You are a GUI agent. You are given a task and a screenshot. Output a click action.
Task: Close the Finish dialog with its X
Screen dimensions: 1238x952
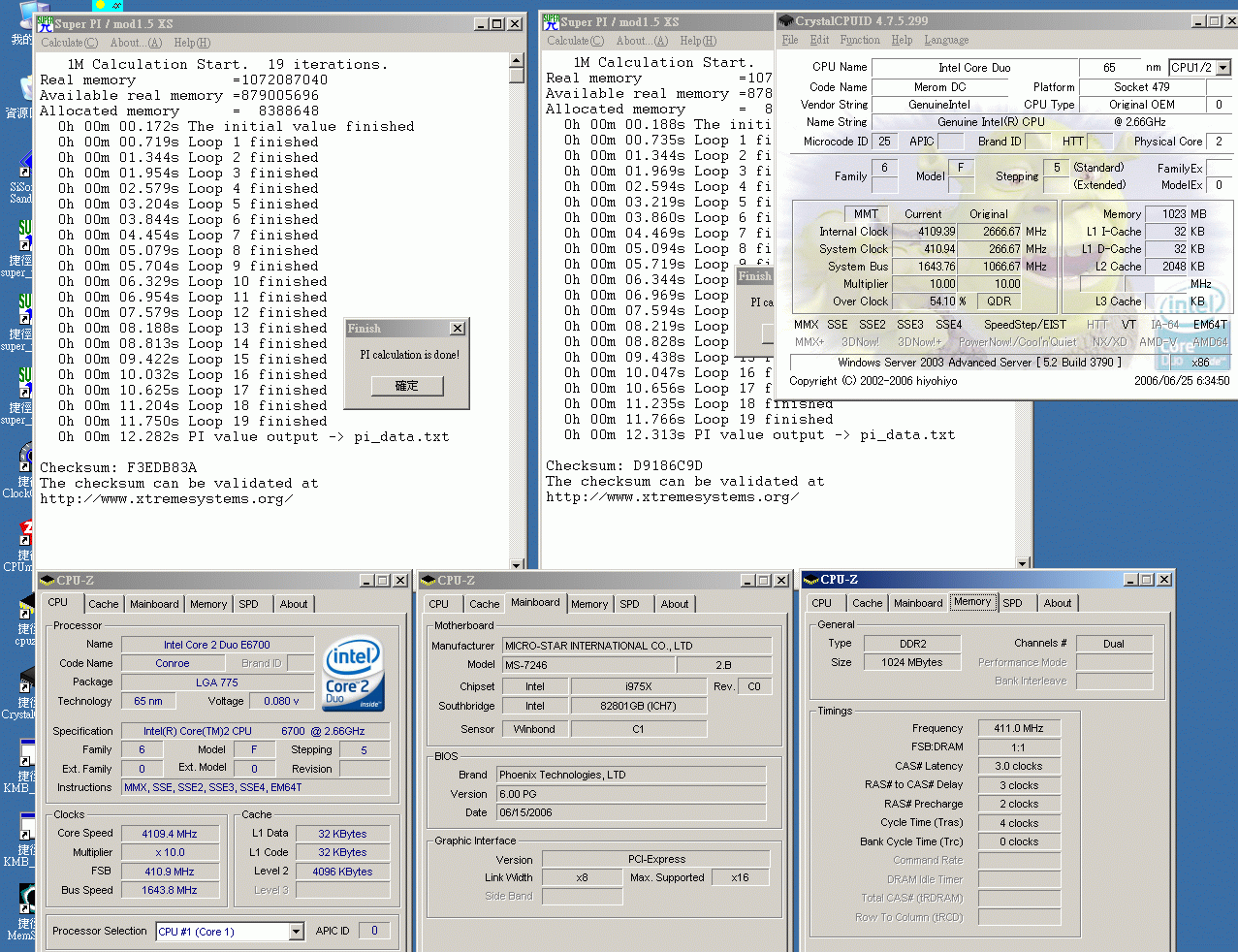pyautogui.click(x=458, y=329)
